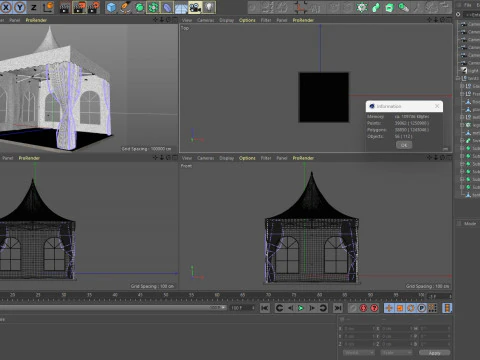The image size is (480, 360).
Task: Open ProRender menu in Perspective viewport
Action: (x=36, y=20)
